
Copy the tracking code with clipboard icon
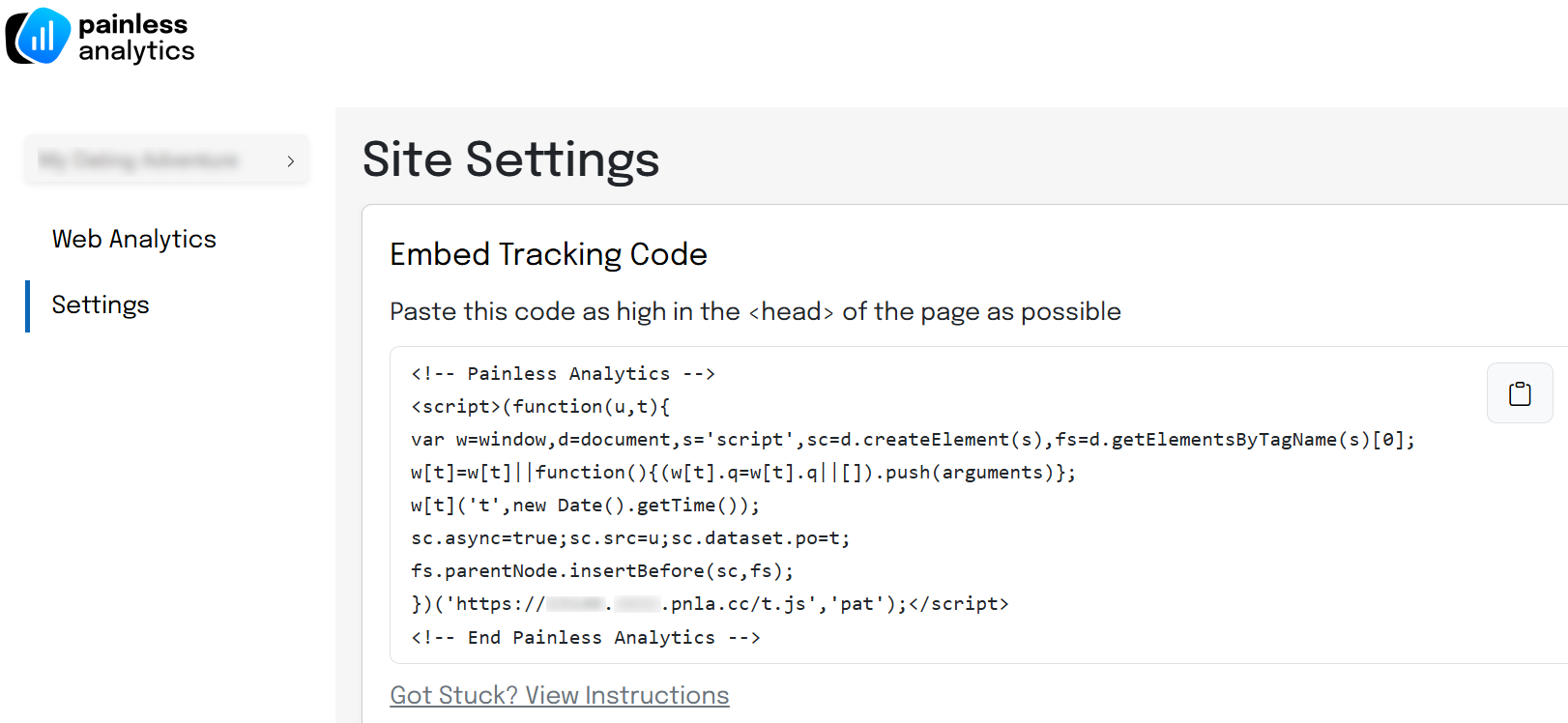pos(1519,393)
